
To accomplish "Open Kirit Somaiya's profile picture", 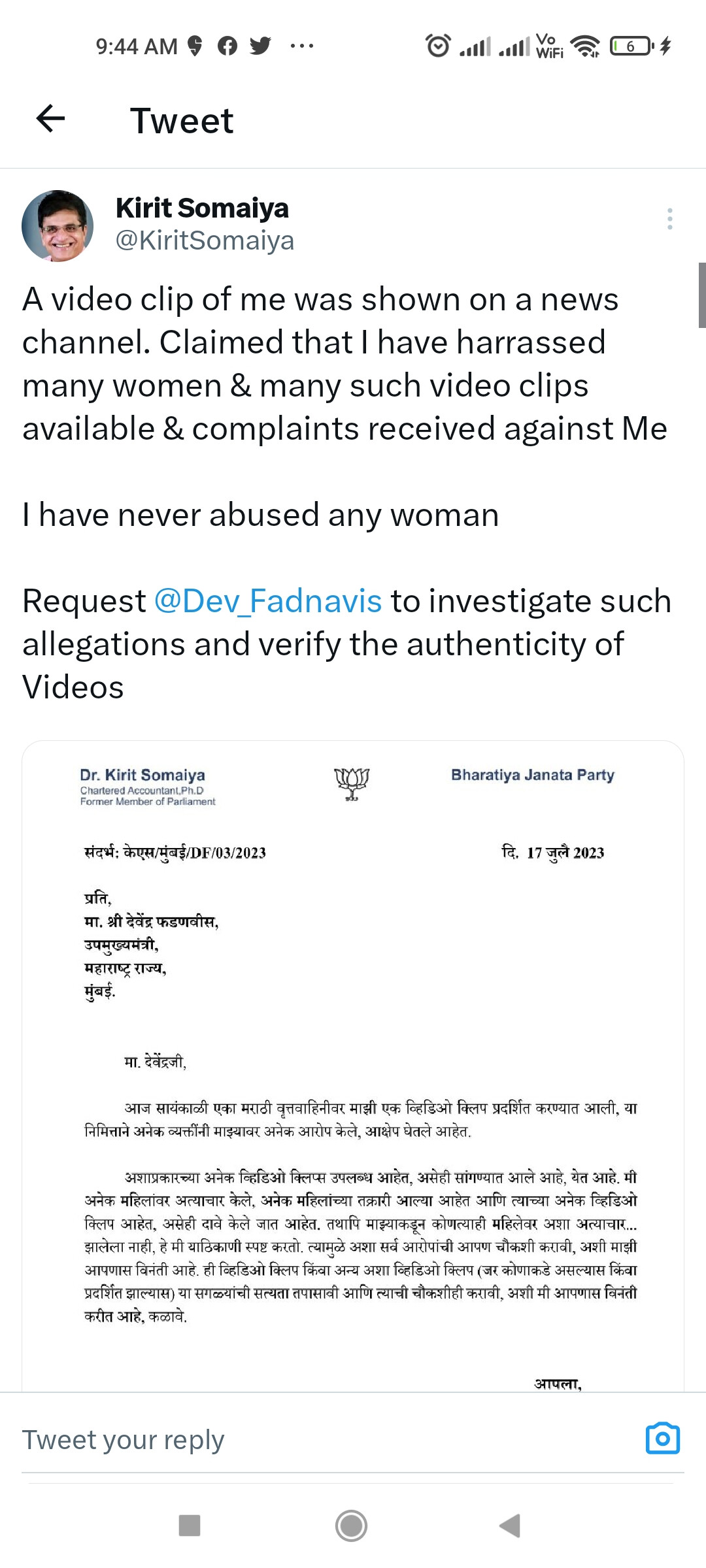I will tap(58, 226).
